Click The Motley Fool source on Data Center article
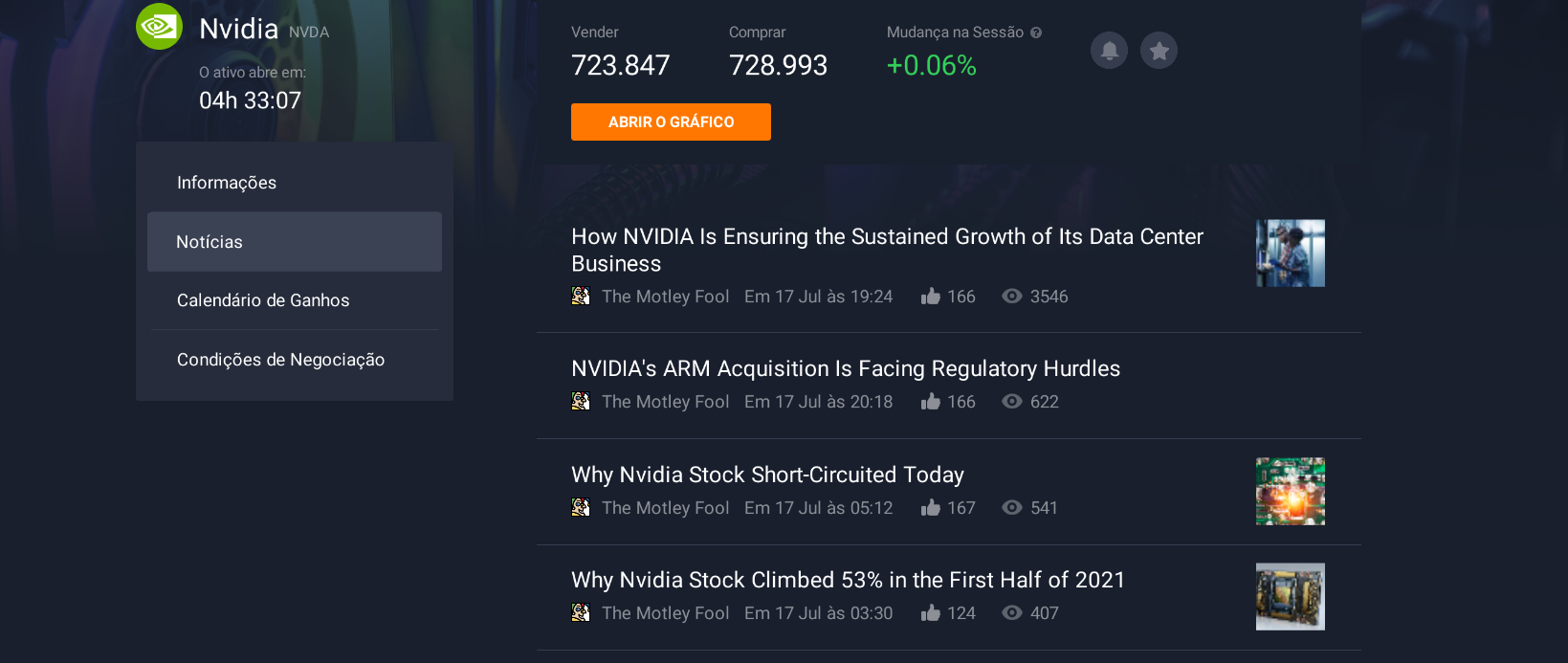 point(665,297)
